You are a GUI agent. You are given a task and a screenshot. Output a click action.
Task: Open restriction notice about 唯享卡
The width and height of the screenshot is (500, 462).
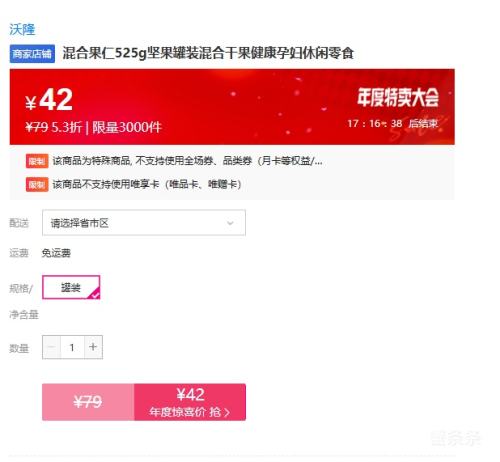[x=147, y=184]
